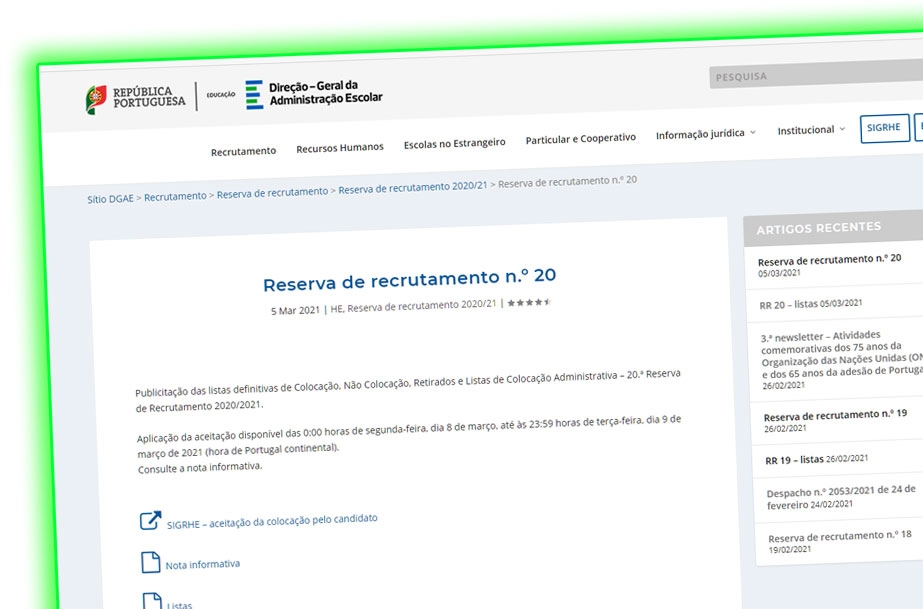Open the Recrutamento menu

click(243, 150)
